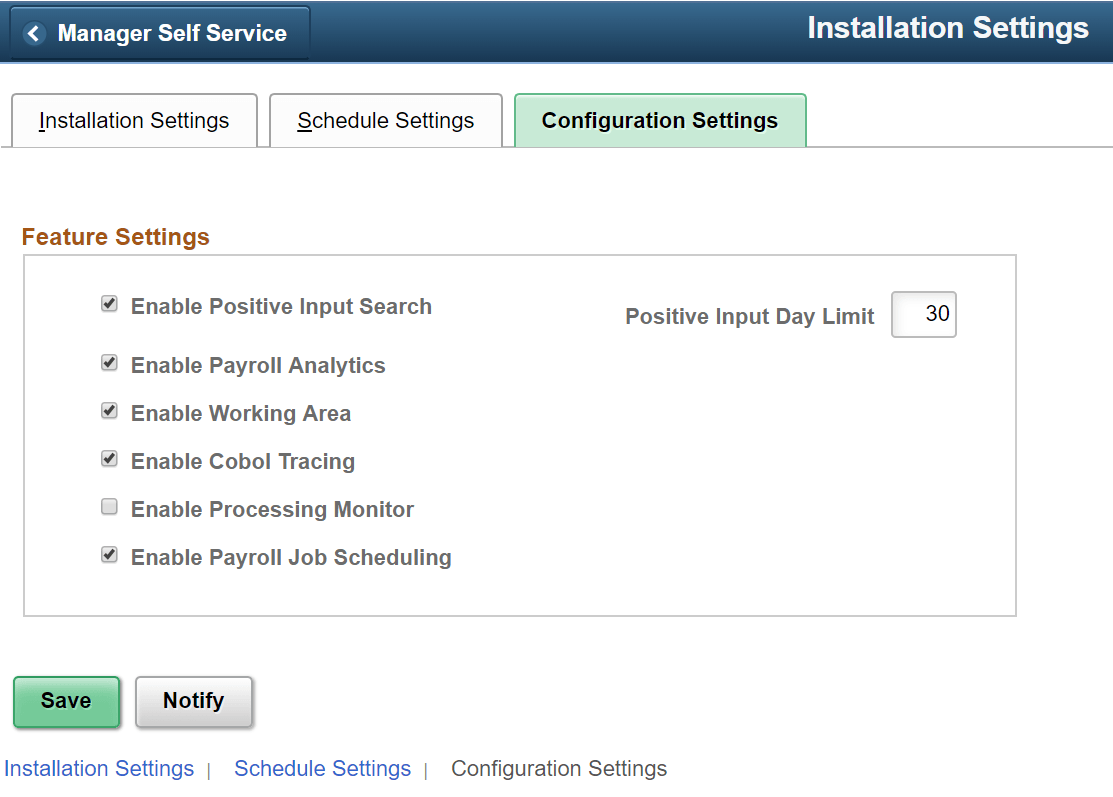Toggle the Enable Working Area checkbox
Viewport: 1113px width, 797px height.
(x=109, y=410)
